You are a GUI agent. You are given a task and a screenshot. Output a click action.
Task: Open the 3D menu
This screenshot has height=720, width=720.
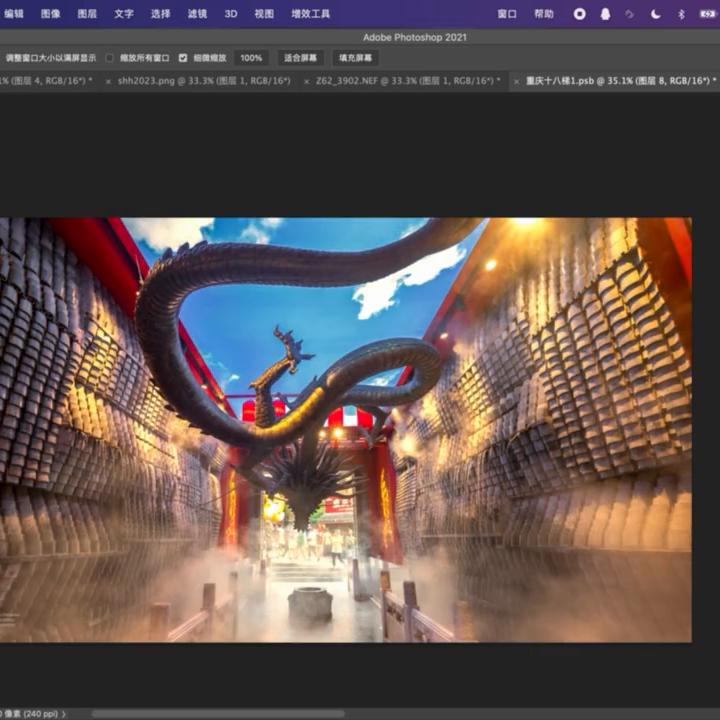coord(231,14)
